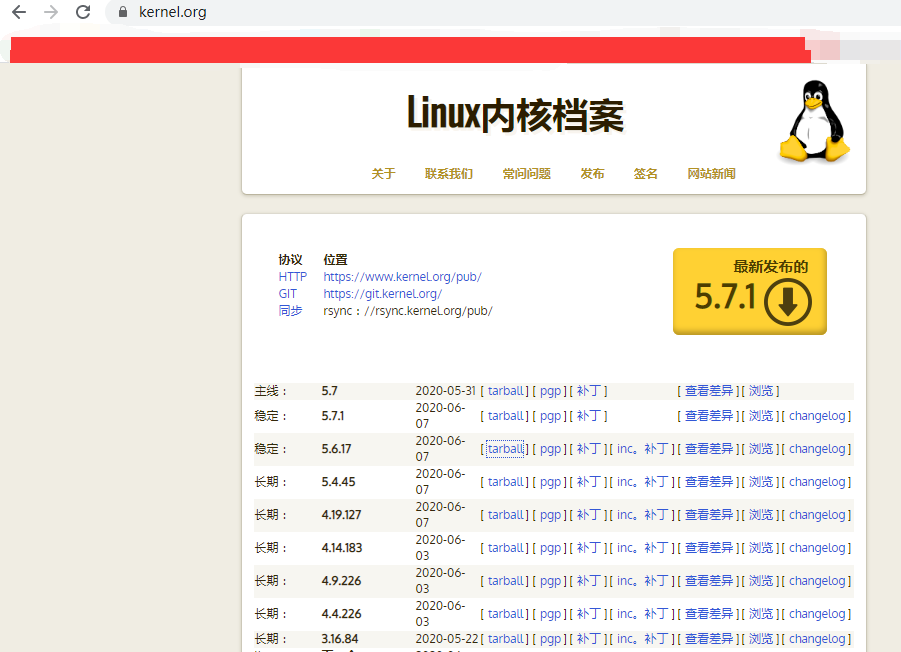Click the Tux penguin logo
The height and width of the screenshot is (652, 901).
point(814,121)
